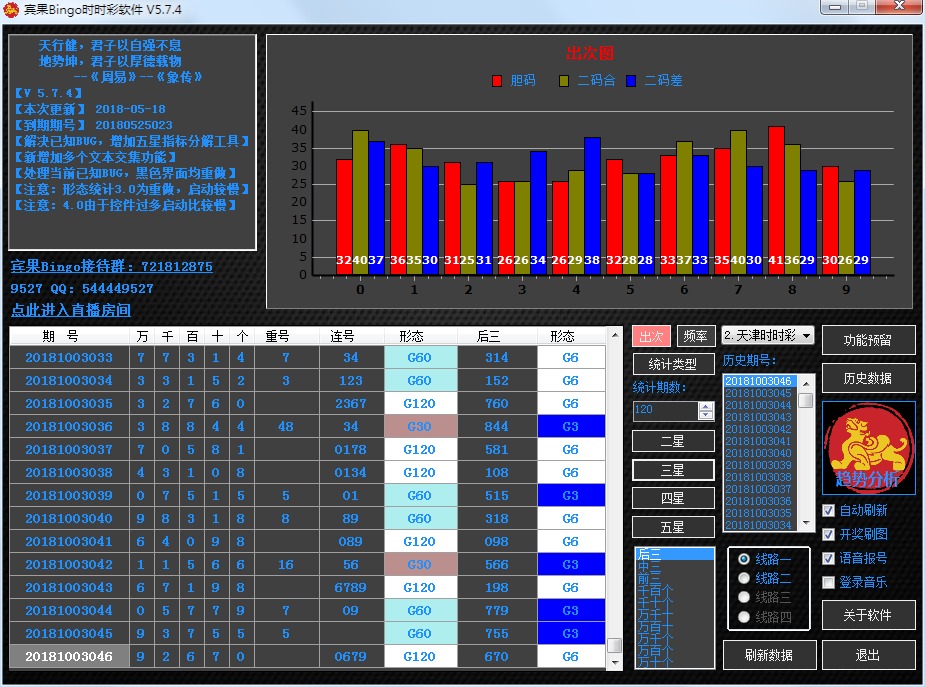The height and width of the screenshot is (687, 925).
Task: Open the 点此进入直播房间 link
Action: coord(70,310)
